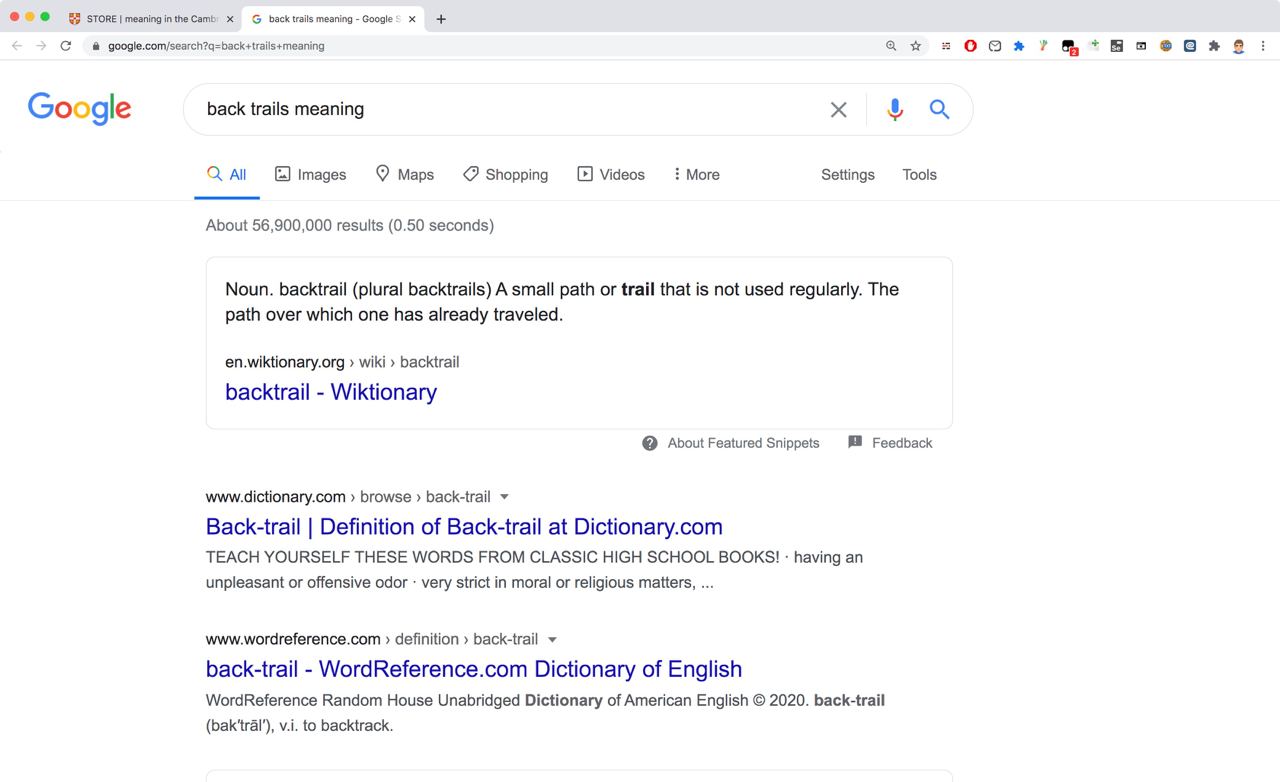The width and height of the screenshot is (1280, 782).
Task: Open search Tools
Action: (x=919, y=174)
